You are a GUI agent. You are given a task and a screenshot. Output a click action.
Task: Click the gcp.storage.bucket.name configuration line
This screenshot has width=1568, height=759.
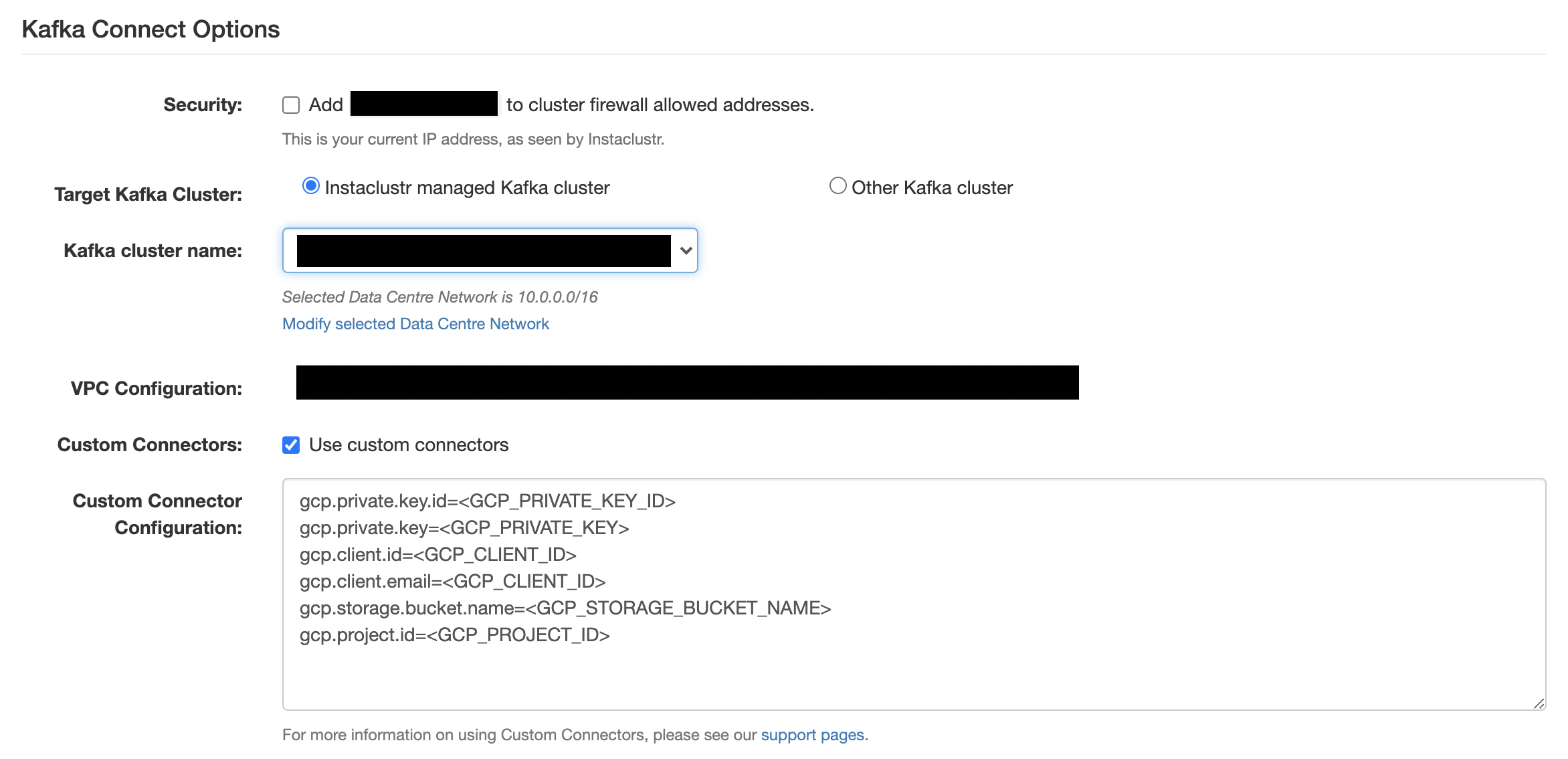(x=565, y=608)
